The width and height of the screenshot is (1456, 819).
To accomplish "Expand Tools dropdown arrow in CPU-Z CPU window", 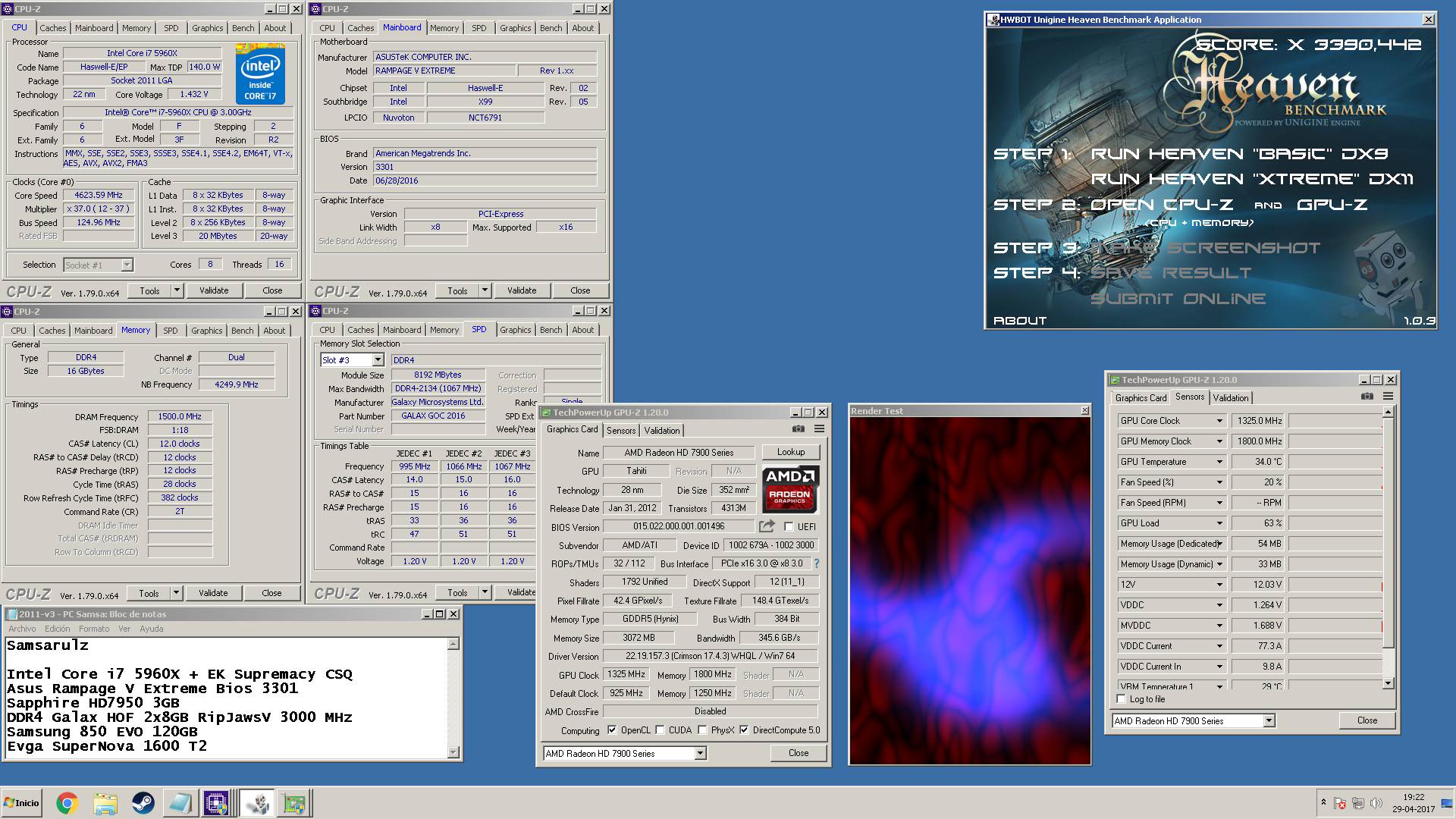I will tap(177, 290).
